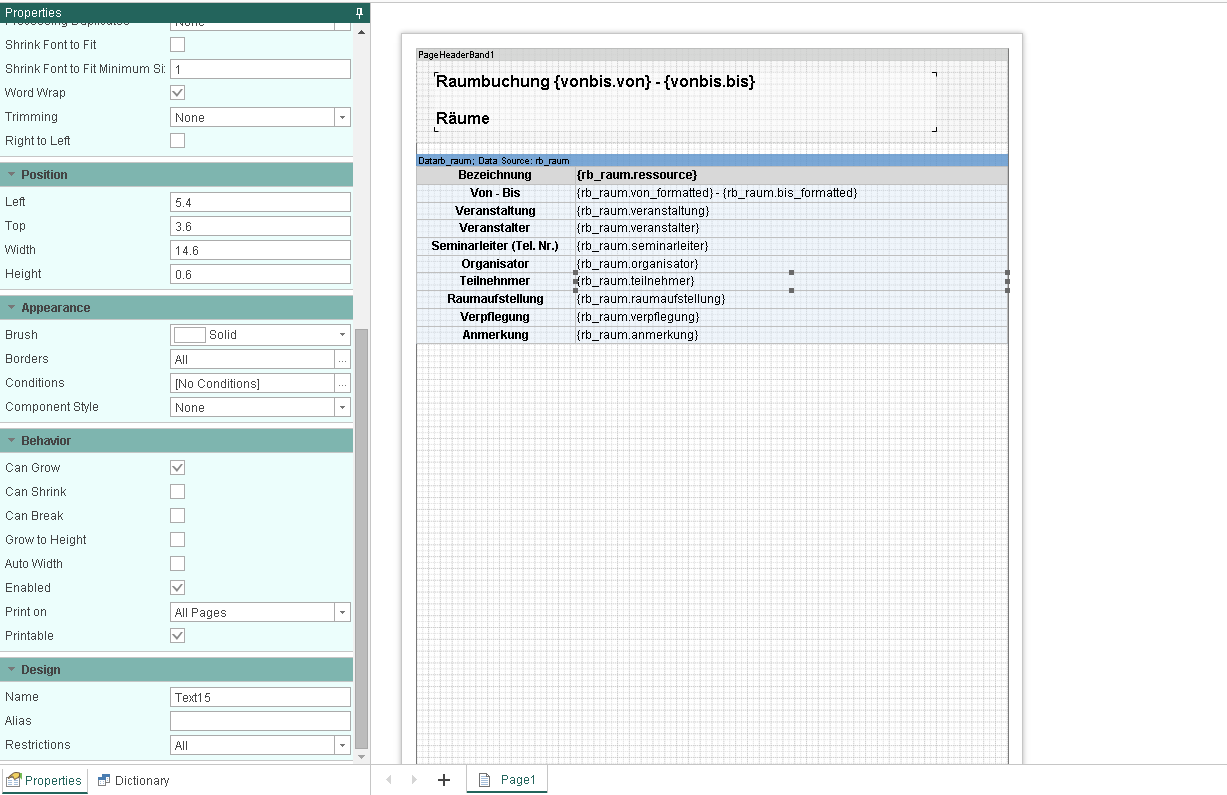Open the Print on dropdown
The width and height of the screenshot is (1227, 795).
(x=343, y=612)
